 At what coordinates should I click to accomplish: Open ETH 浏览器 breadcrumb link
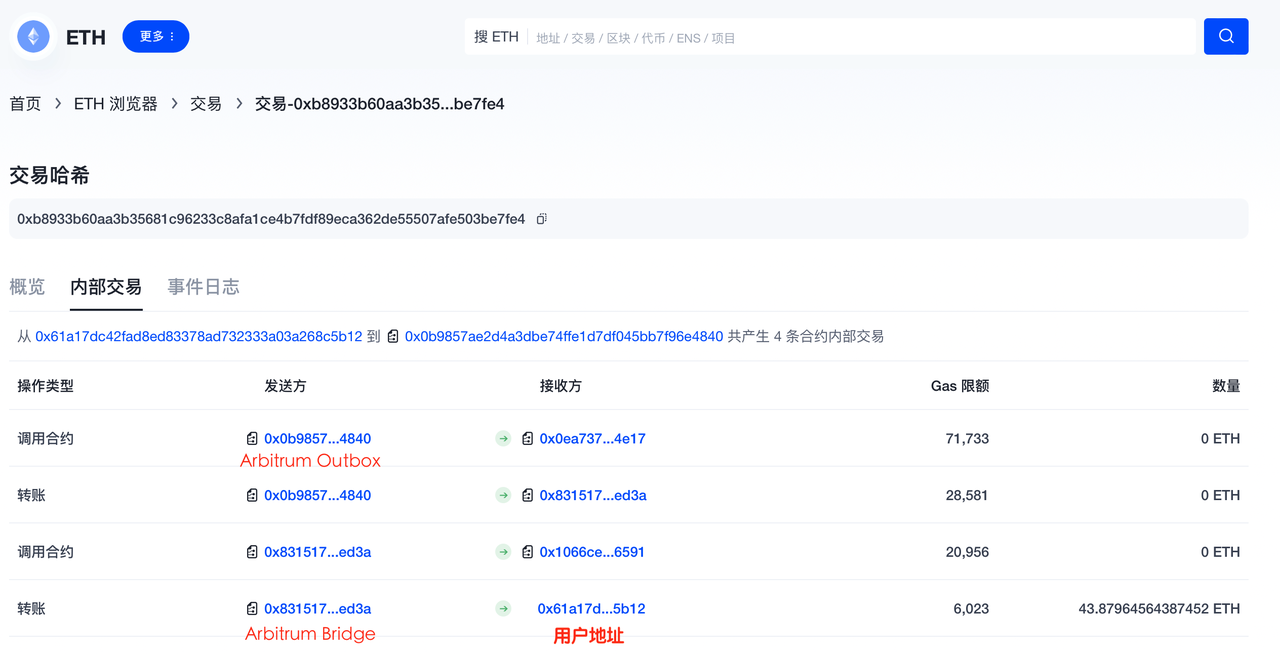(116, 104)
